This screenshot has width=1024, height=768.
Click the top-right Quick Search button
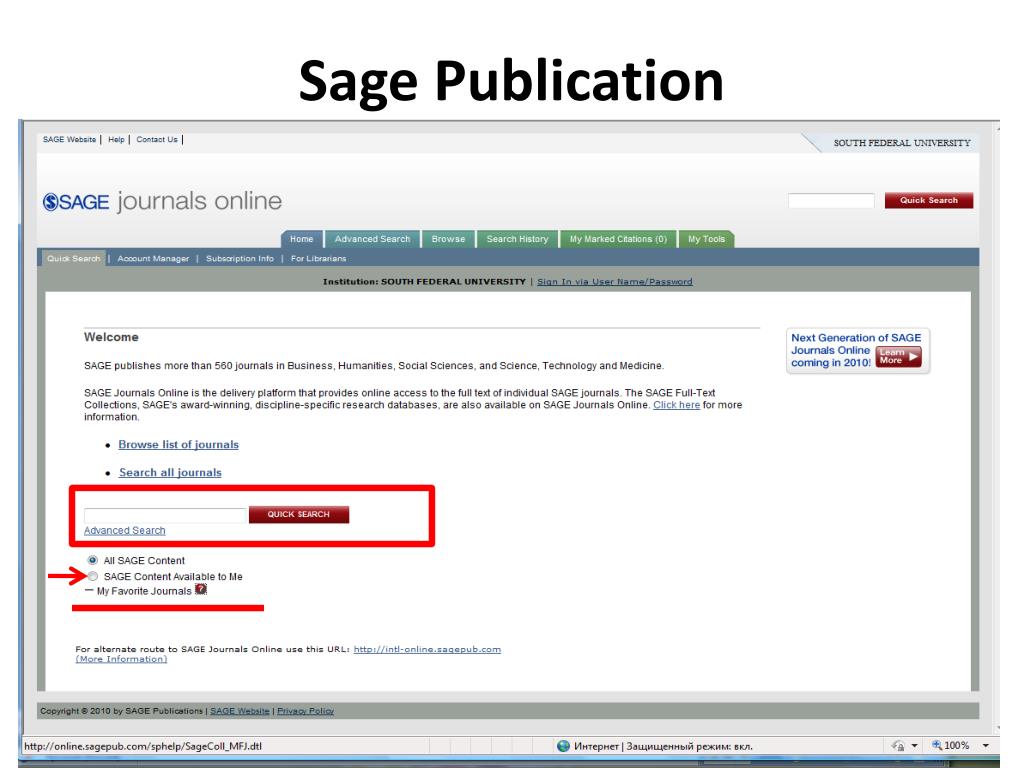(929, 200)
